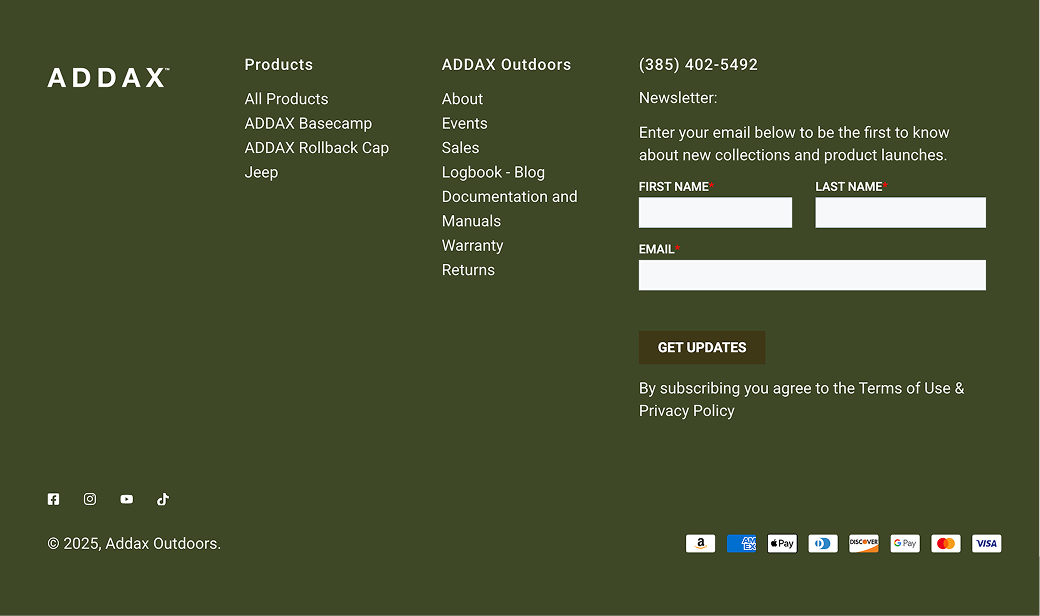Open the TikTok social icon
Image resolution: width=1040 pixels, height=616 pixels.
coord(163,499)
